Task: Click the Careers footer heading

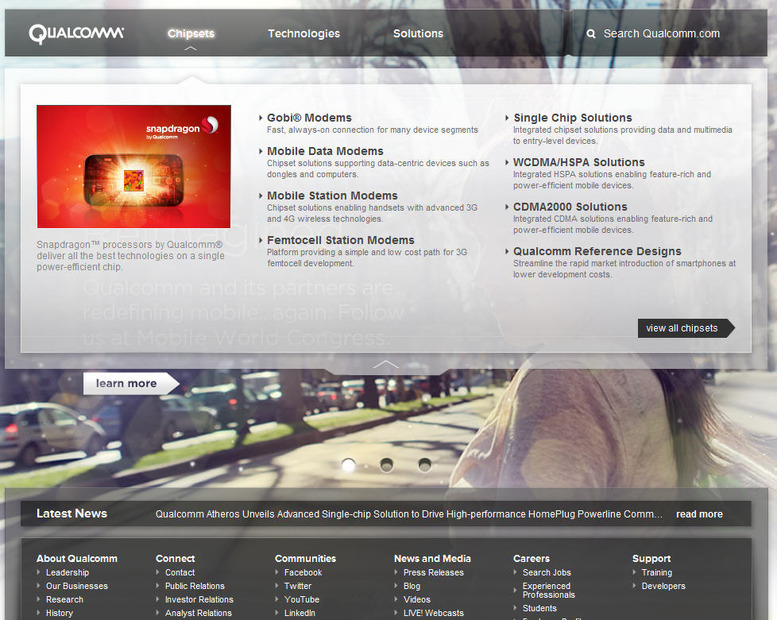Action: click(x=532, y=559)
